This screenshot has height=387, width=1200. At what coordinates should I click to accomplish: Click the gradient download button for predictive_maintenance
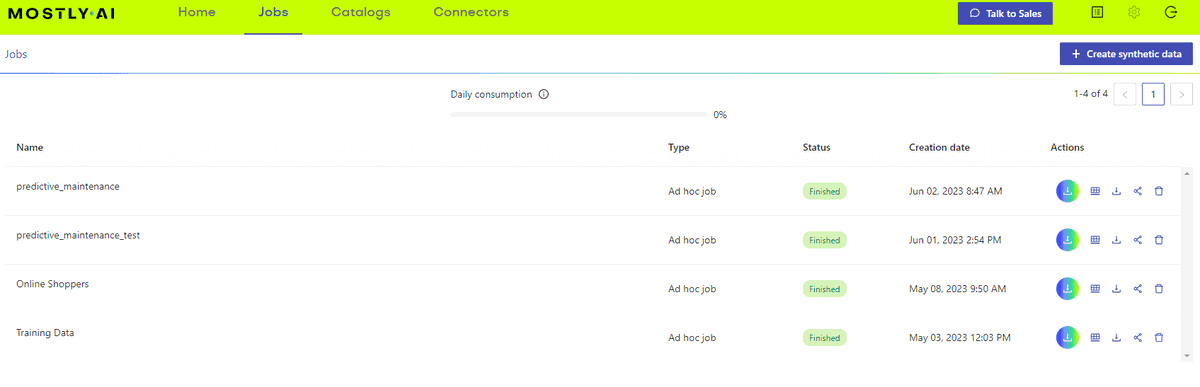[1067, 191]
